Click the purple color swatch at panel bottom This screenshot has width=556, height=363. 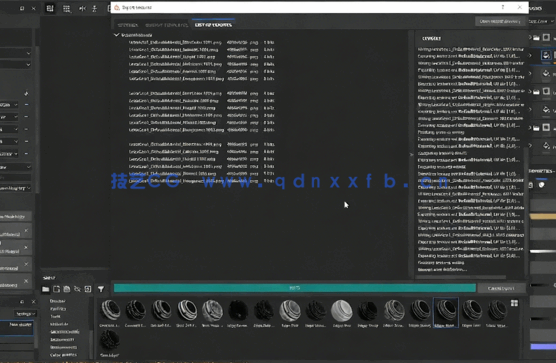pos(543,346)
